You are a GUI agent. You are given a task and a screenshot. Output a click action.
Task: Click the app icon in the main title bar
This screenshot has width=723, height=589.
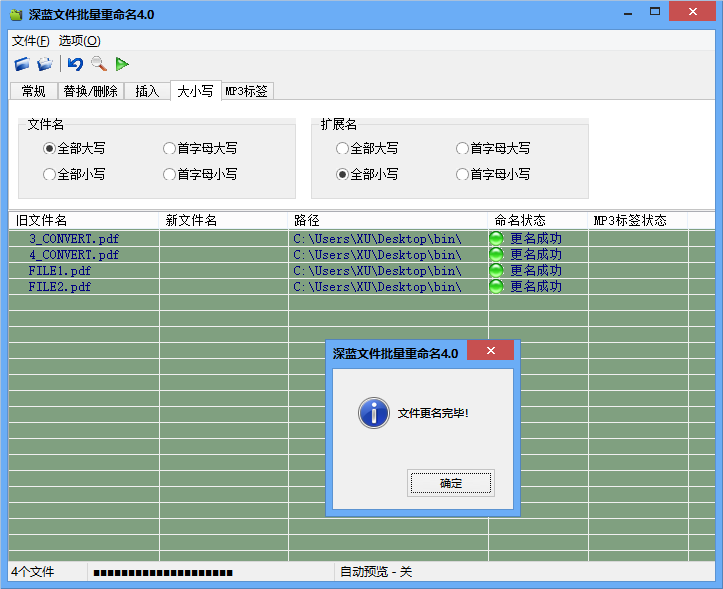click(15, 15)
